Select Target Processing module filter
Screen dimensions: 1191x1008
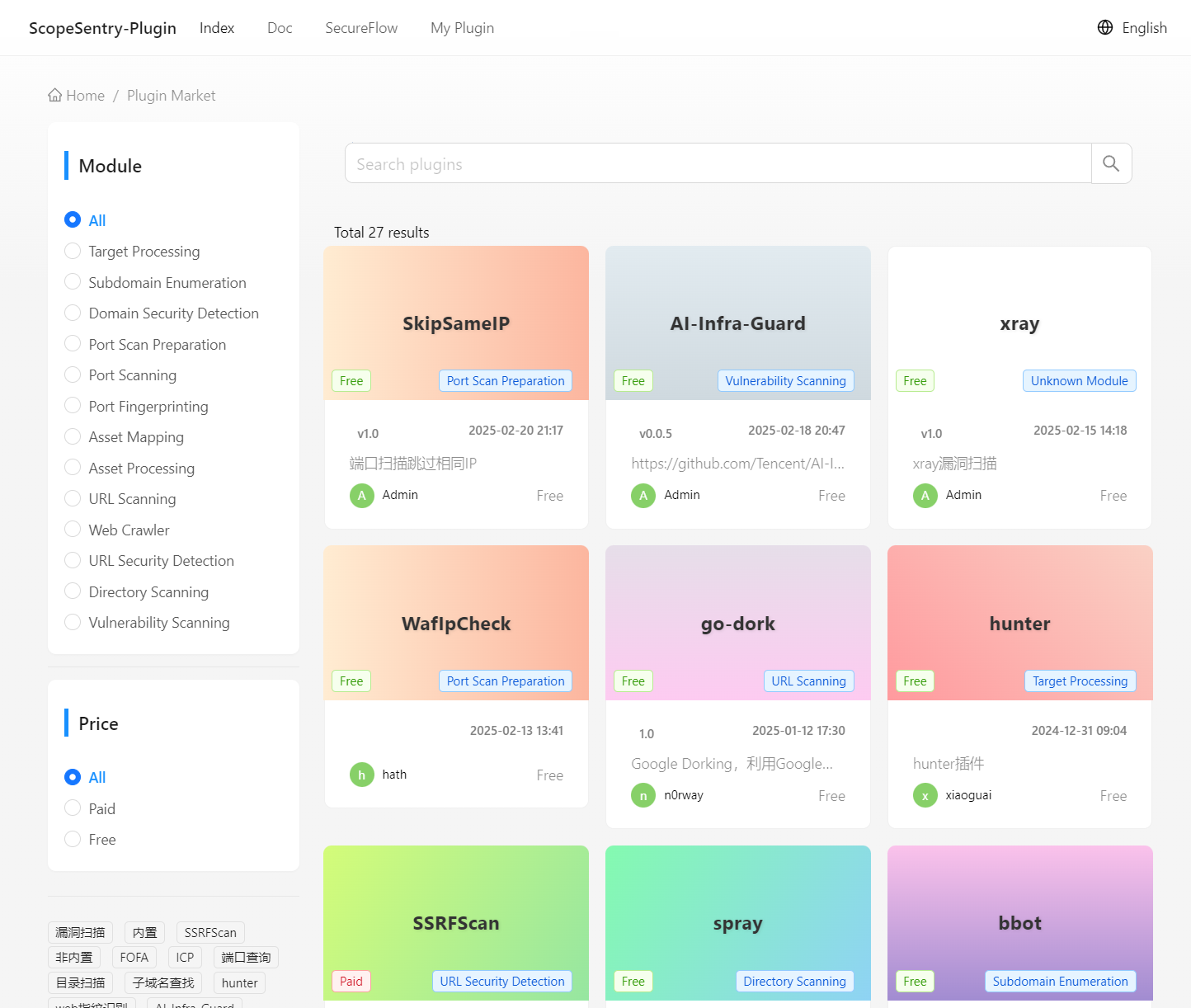(132, 251)
